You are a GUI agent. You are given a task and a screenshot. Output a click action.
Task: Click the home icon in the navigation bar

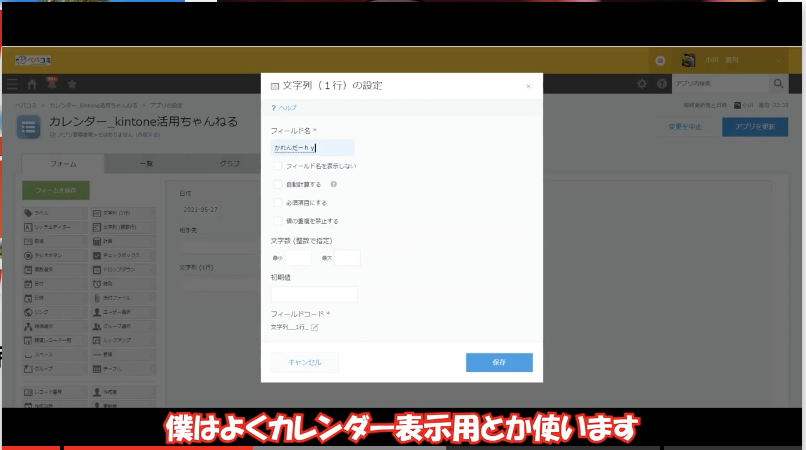click(x=32, y=85)
